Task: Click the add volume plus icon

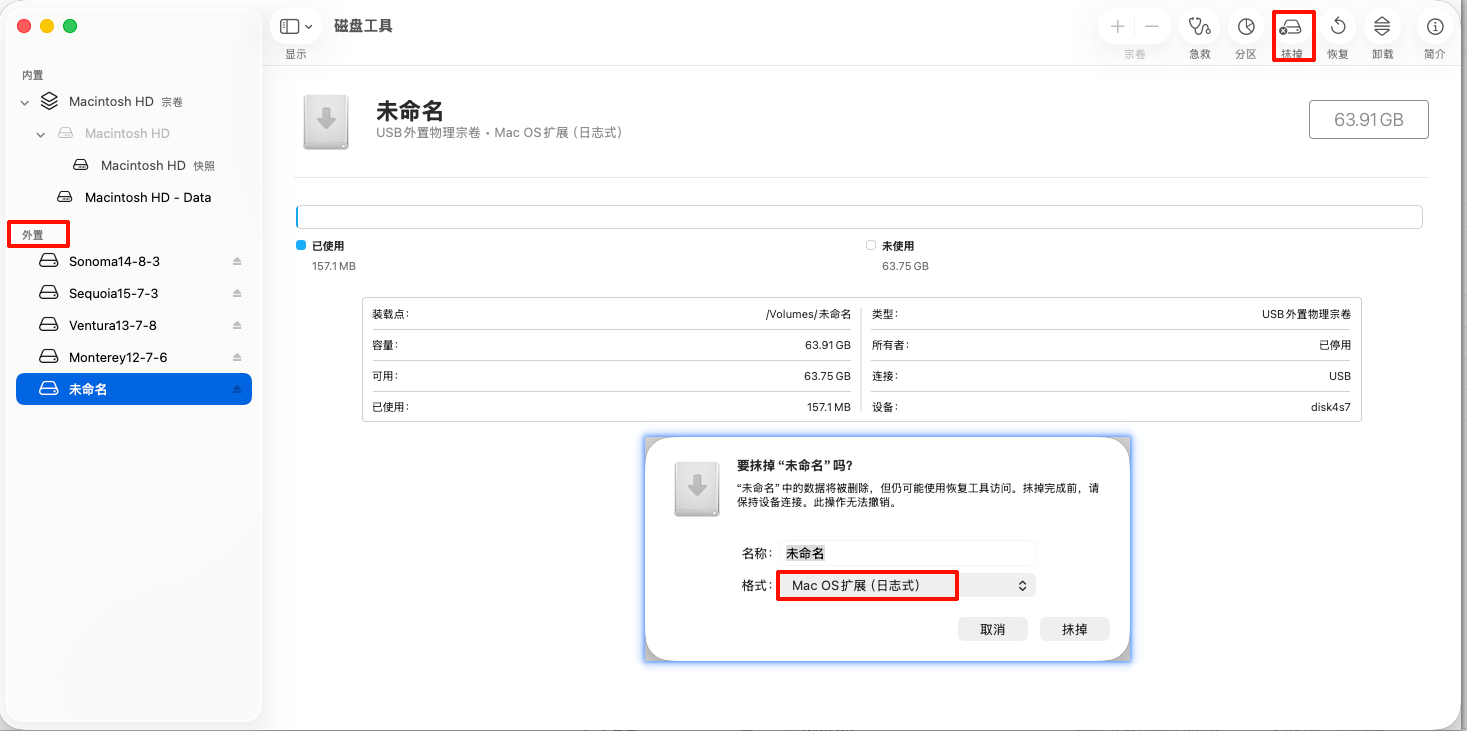Action: pos(1117,27)
